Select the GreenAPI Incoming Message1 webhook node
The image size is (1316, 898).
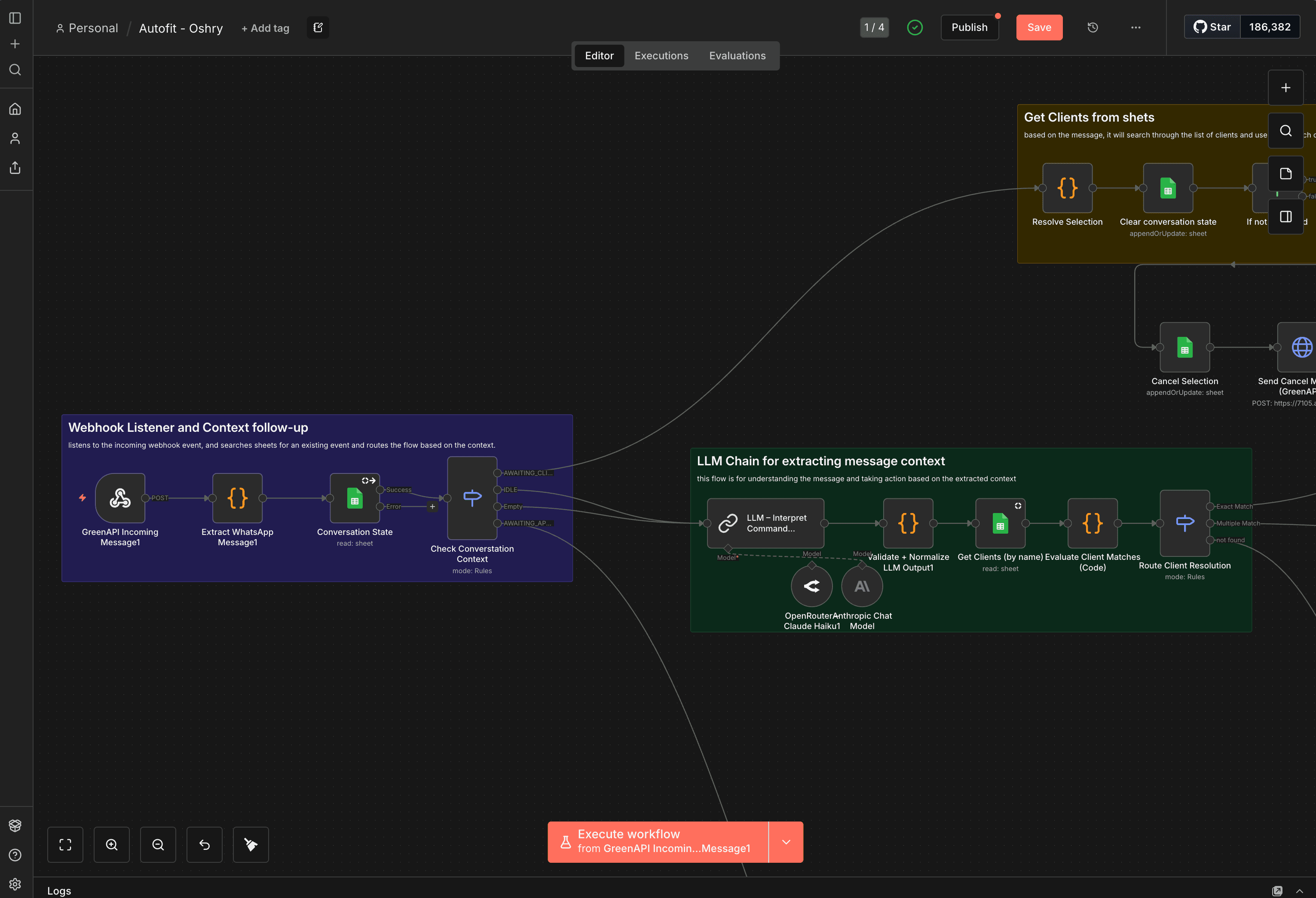pos(120,498)
